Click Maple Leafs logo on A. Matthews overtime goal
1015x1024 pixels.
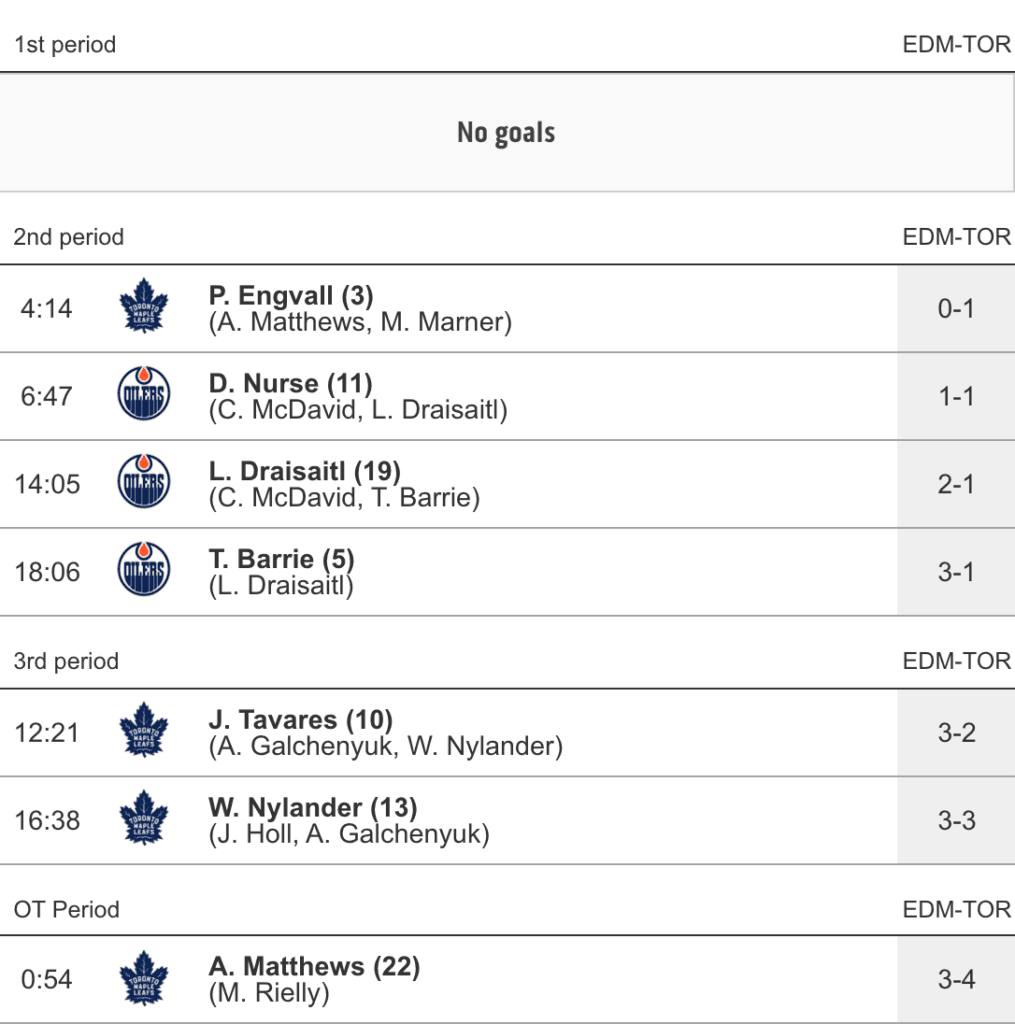[x=143, y=979]
